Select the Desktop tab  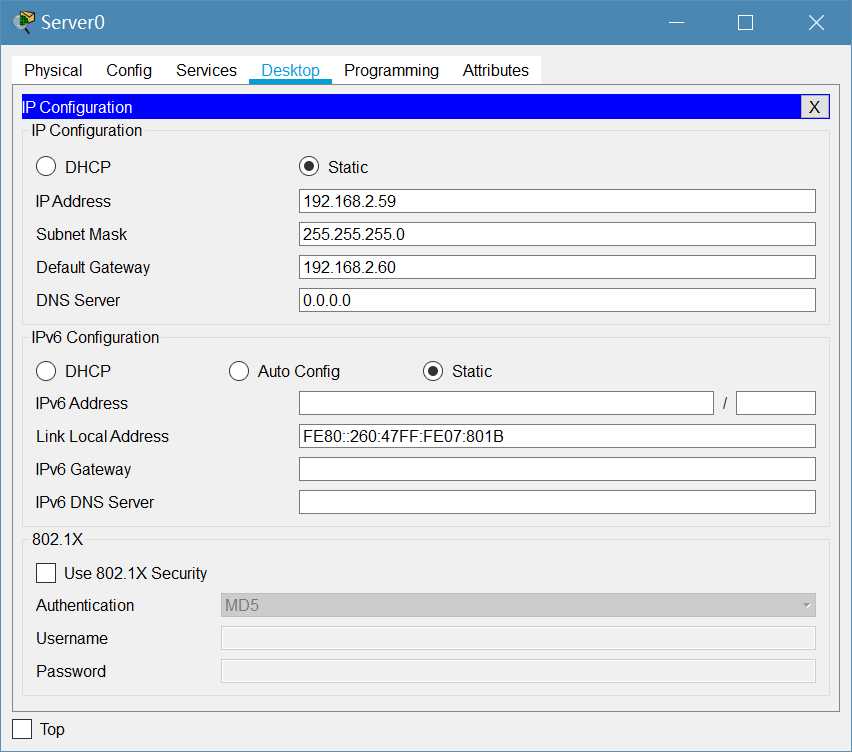click(x=290, y=70)
